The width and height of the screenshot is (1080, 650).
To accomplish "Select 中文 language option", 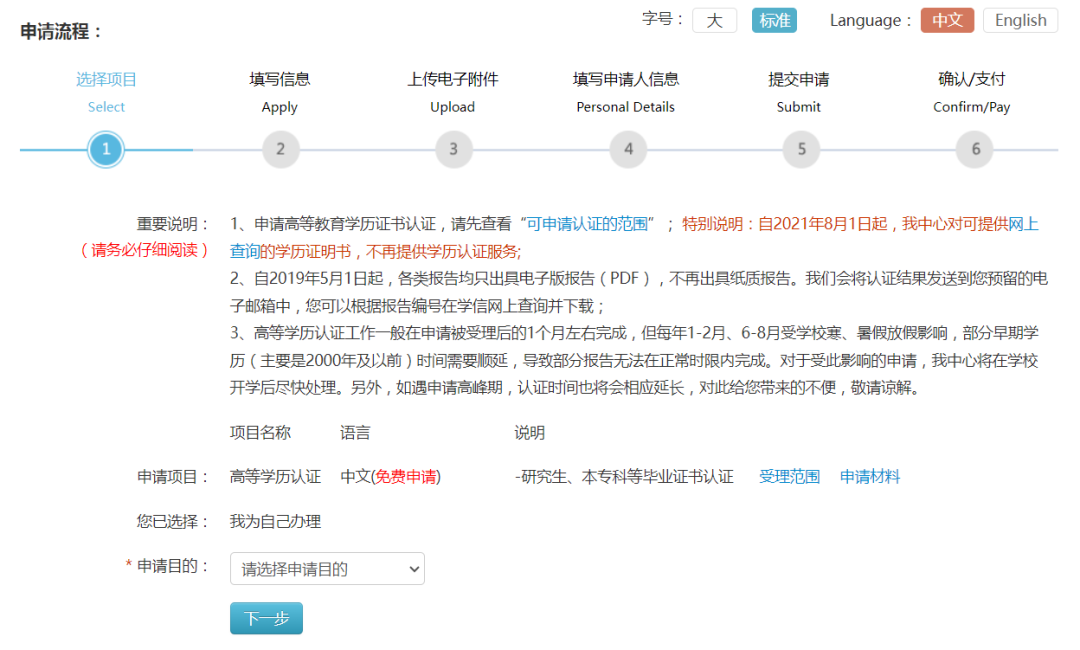I will pos(946,21).
